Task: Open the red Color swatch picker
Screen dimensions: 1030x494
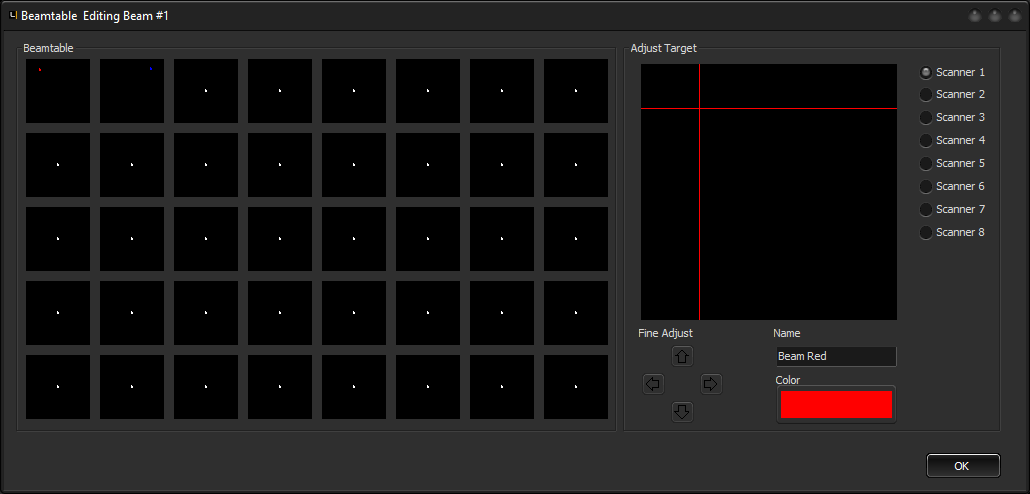Action: coord(836,404)
